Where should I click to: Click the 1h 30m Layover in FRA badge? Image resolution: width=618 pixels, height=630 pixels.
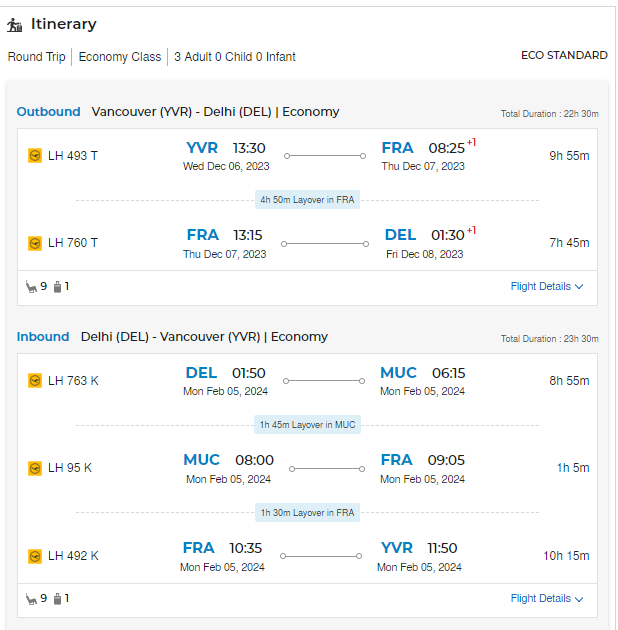(307, 513)
